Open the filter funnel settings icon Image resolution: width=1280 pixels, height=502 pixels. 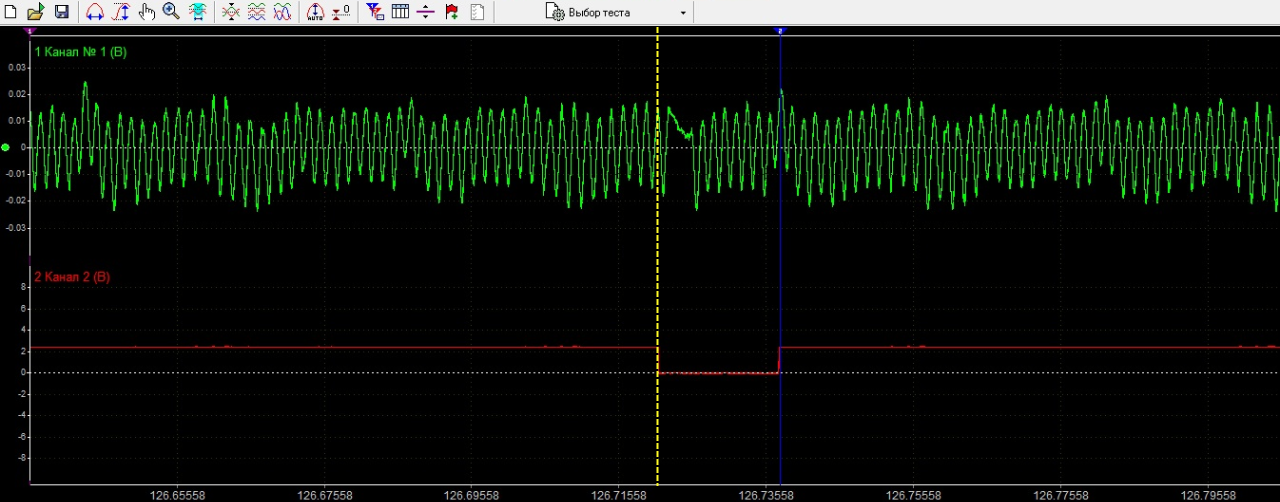point(375,12)
